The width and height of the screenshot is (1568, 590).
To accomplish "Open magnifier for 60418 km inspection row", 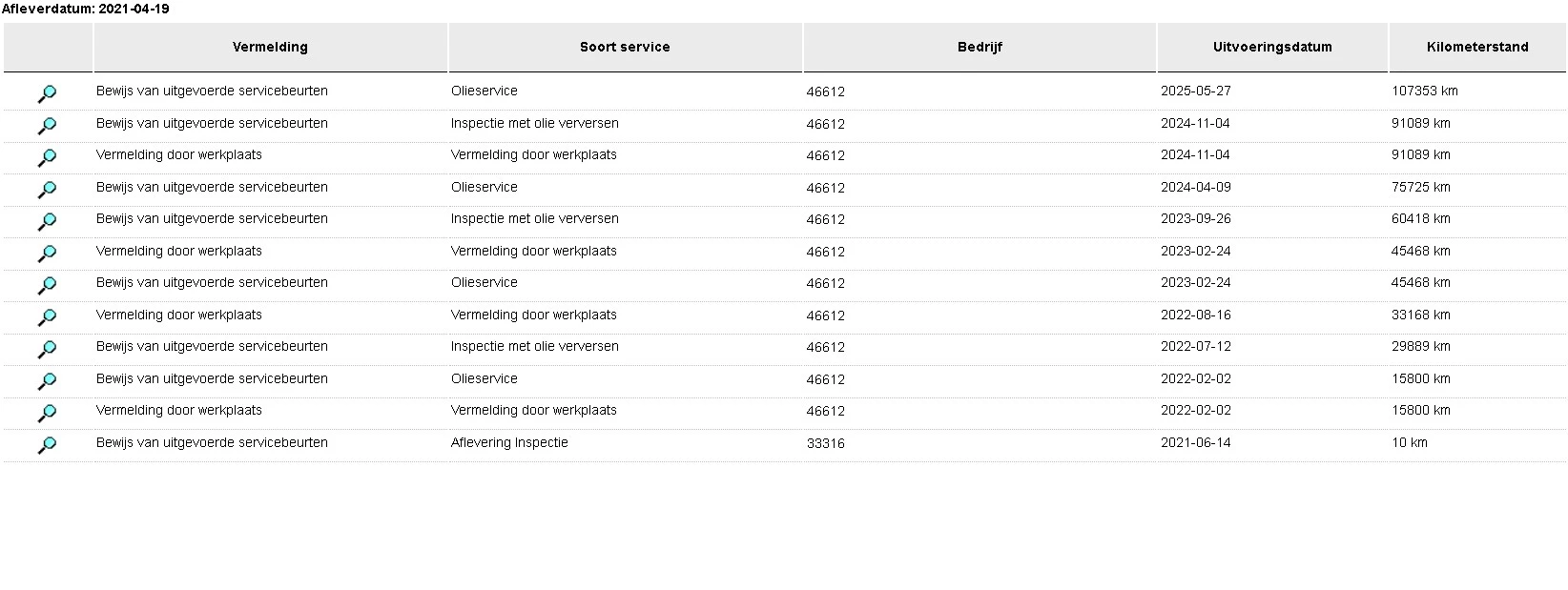I will point(47,221).
